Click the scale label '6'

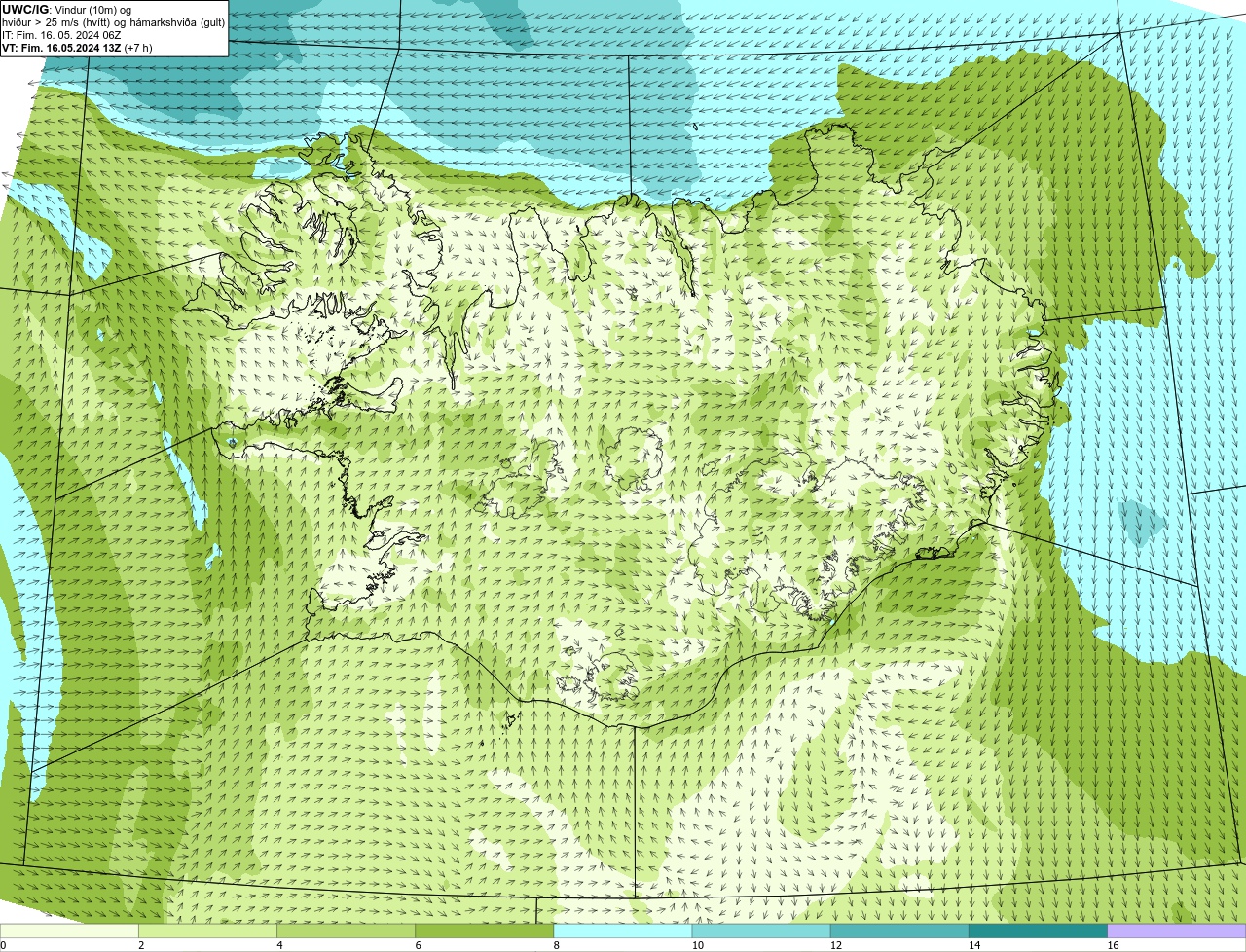tap(418, 945)
